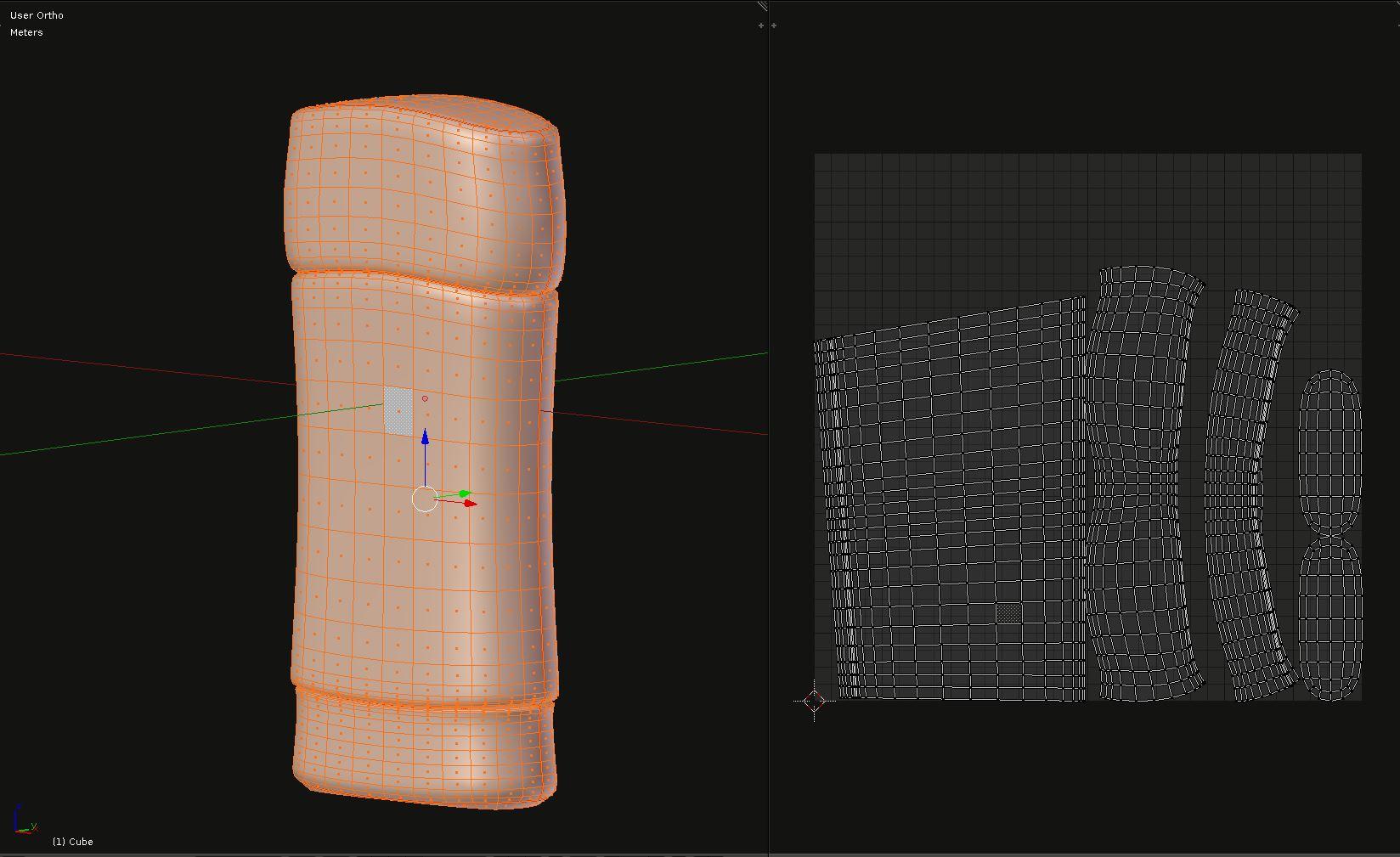Click the "User Ortho" view label
The image size is (1400, 857).
coord(37,15)
